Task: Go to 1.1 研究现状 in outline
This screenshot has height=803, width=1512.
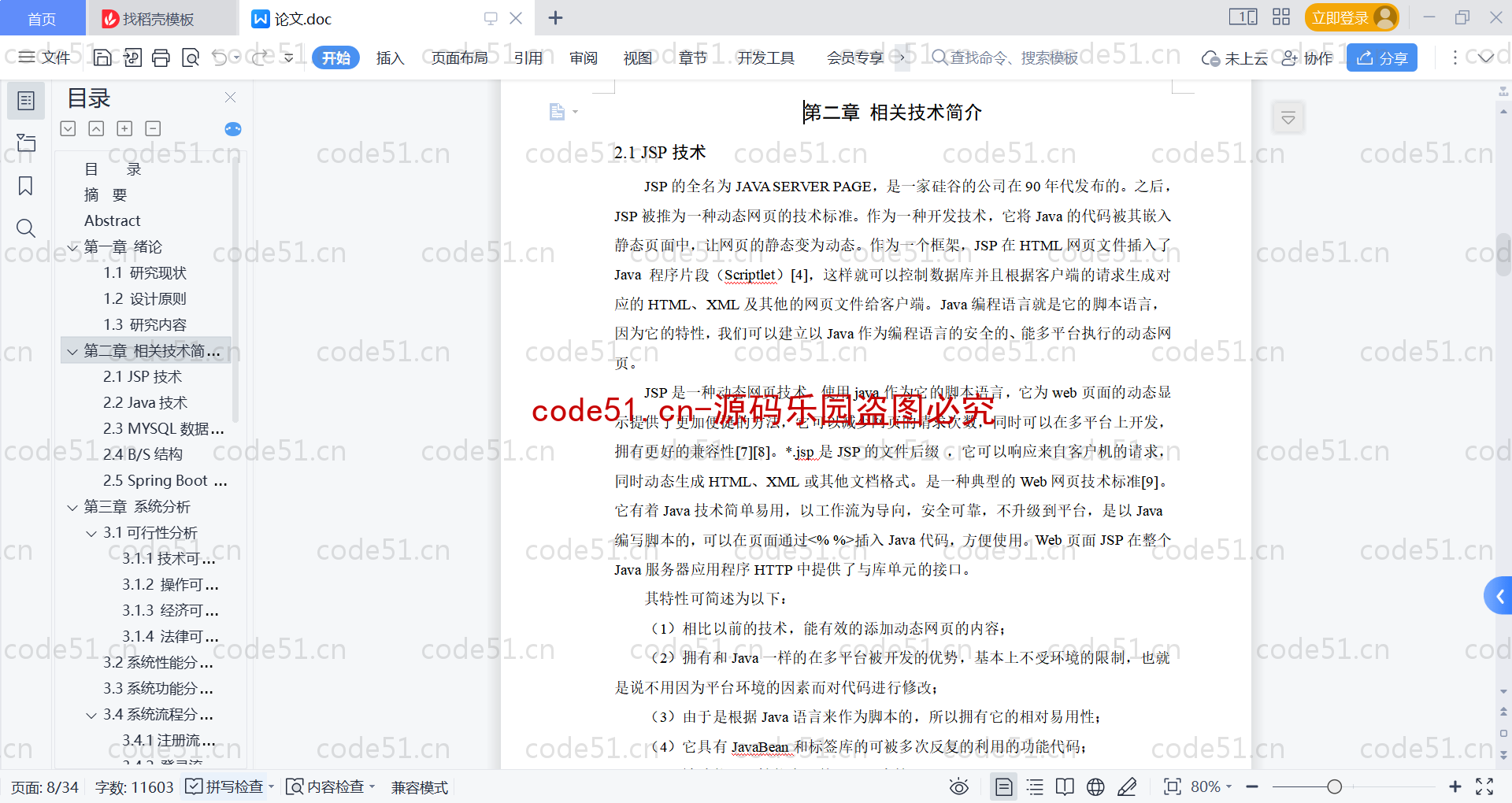Action: point(145,273)
